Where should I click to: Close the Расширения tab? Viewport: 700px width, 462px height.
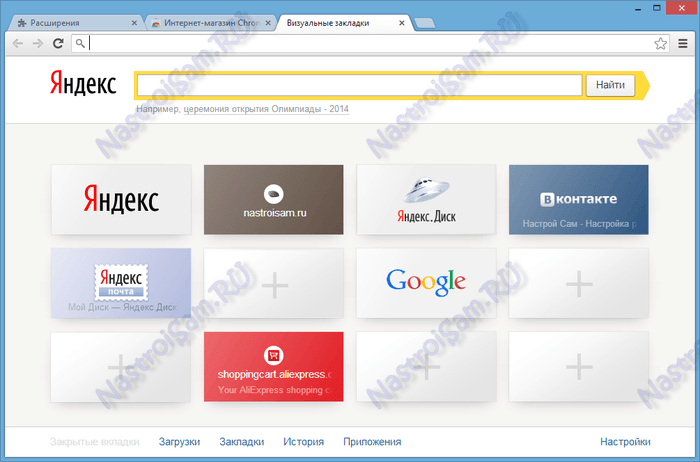point(134,23)
